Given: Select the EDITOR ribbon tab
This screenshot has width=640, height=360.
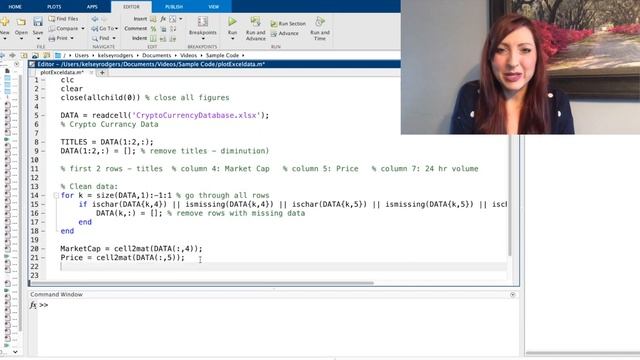Looking at the screenshot, I should click(x=131, y=7).
